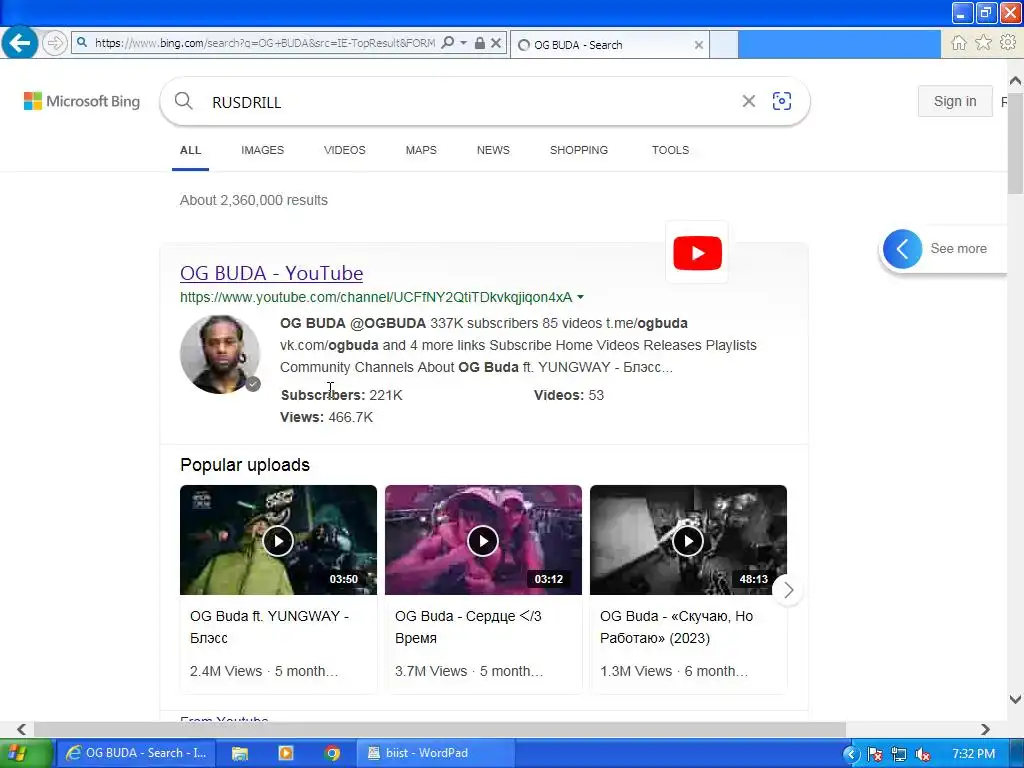Screen dimensions: 1024x768
Task: Expand the dropdown arrow beside the YouTube URL
Action: pyautogui.click(x=580, y=297)
